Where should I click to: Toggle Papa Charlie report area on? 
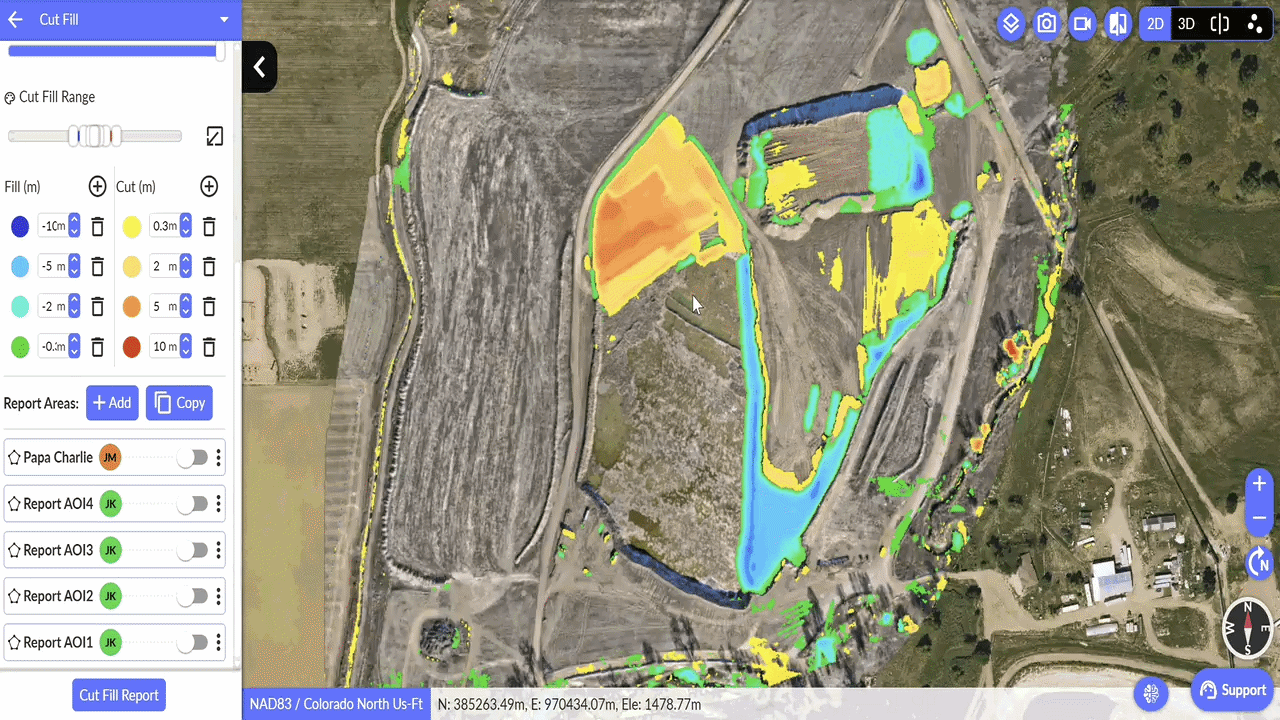click(x=192, y=458)
